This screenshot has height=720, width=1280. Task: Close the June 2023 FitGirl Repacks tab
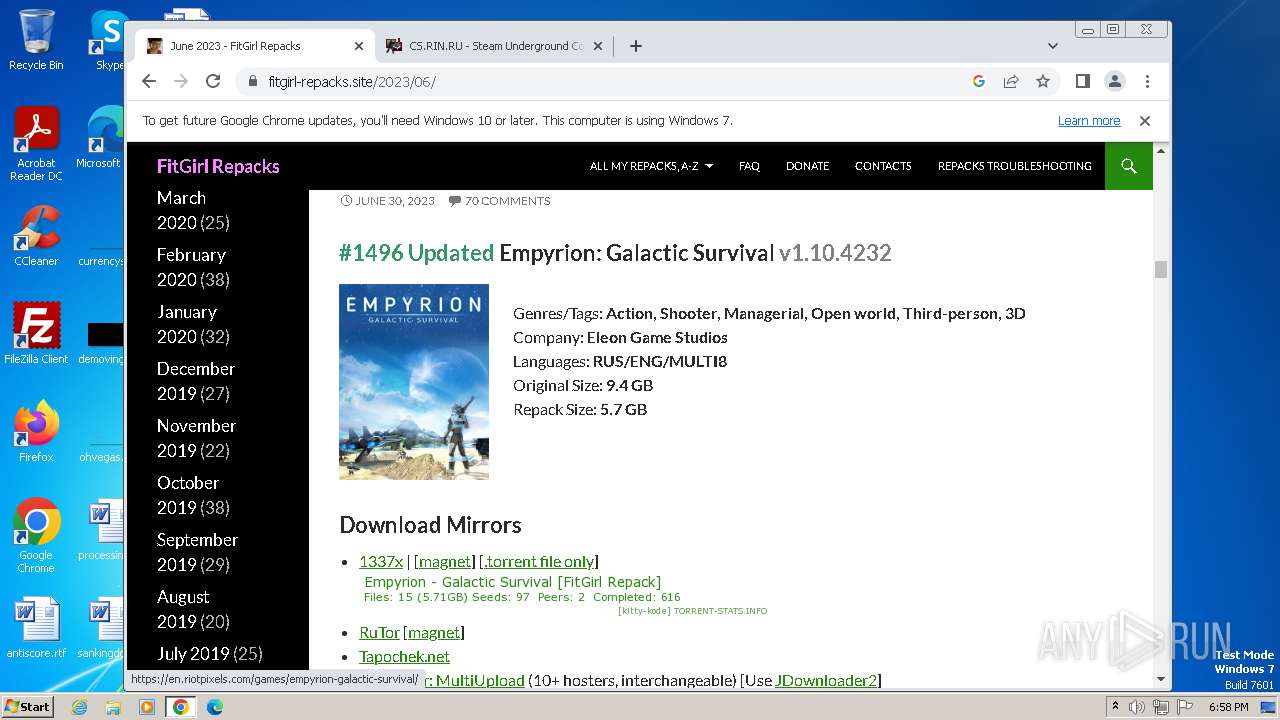(359, 46)
